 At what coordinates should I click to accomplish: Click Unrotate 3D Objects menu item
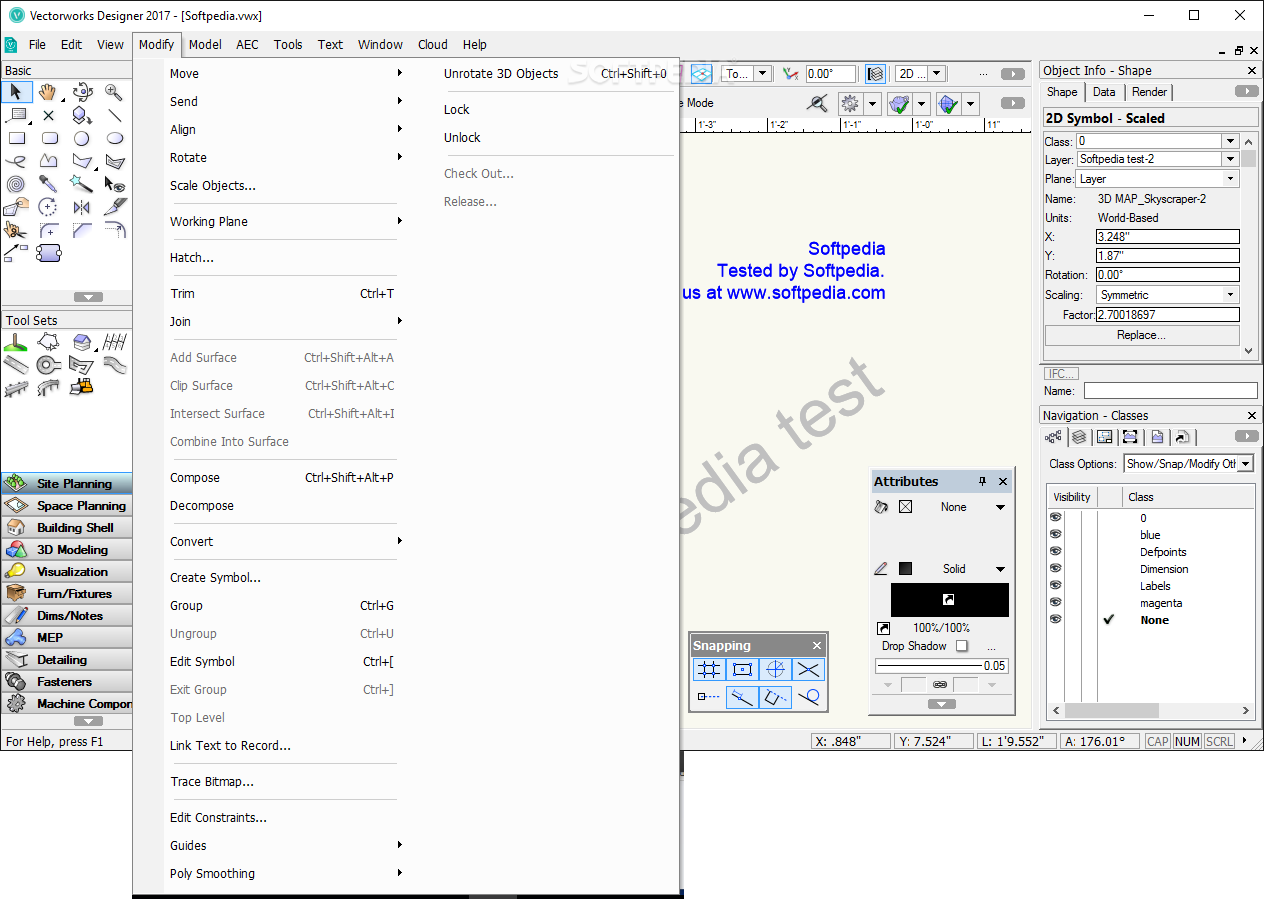tap(501, 73)
